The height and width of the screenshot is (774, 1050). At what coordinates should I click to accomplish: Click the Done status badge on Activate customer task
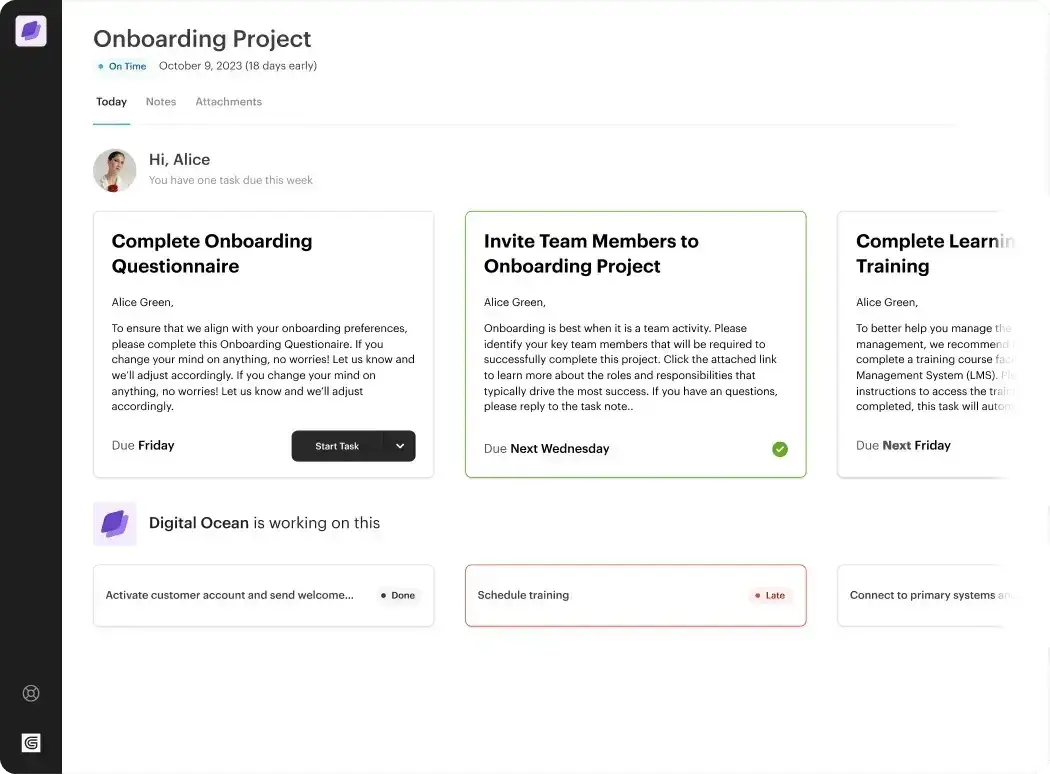point(398,595)
